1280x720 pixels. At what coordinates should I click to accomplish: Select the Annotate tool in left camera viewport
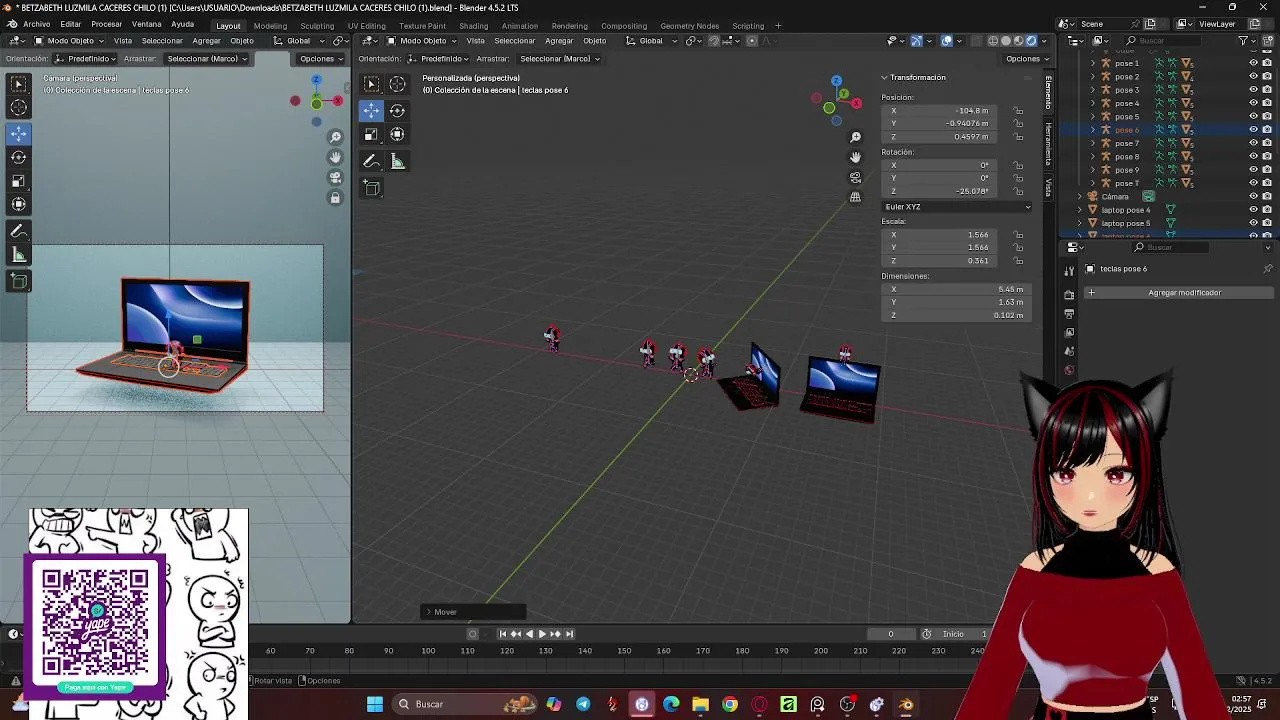[19, 231]
